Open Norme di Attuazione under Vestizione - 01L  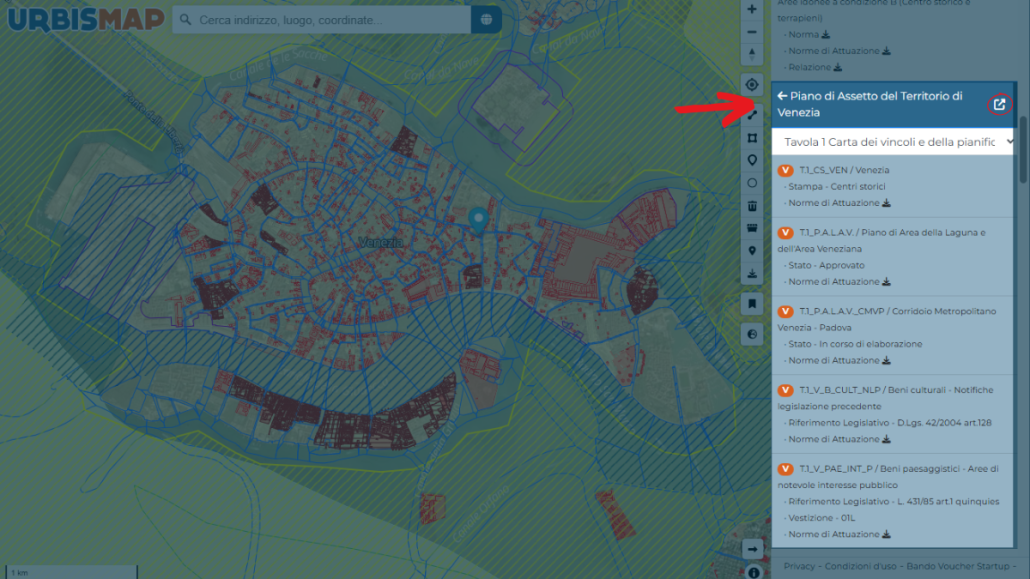(x=839, y=534)
